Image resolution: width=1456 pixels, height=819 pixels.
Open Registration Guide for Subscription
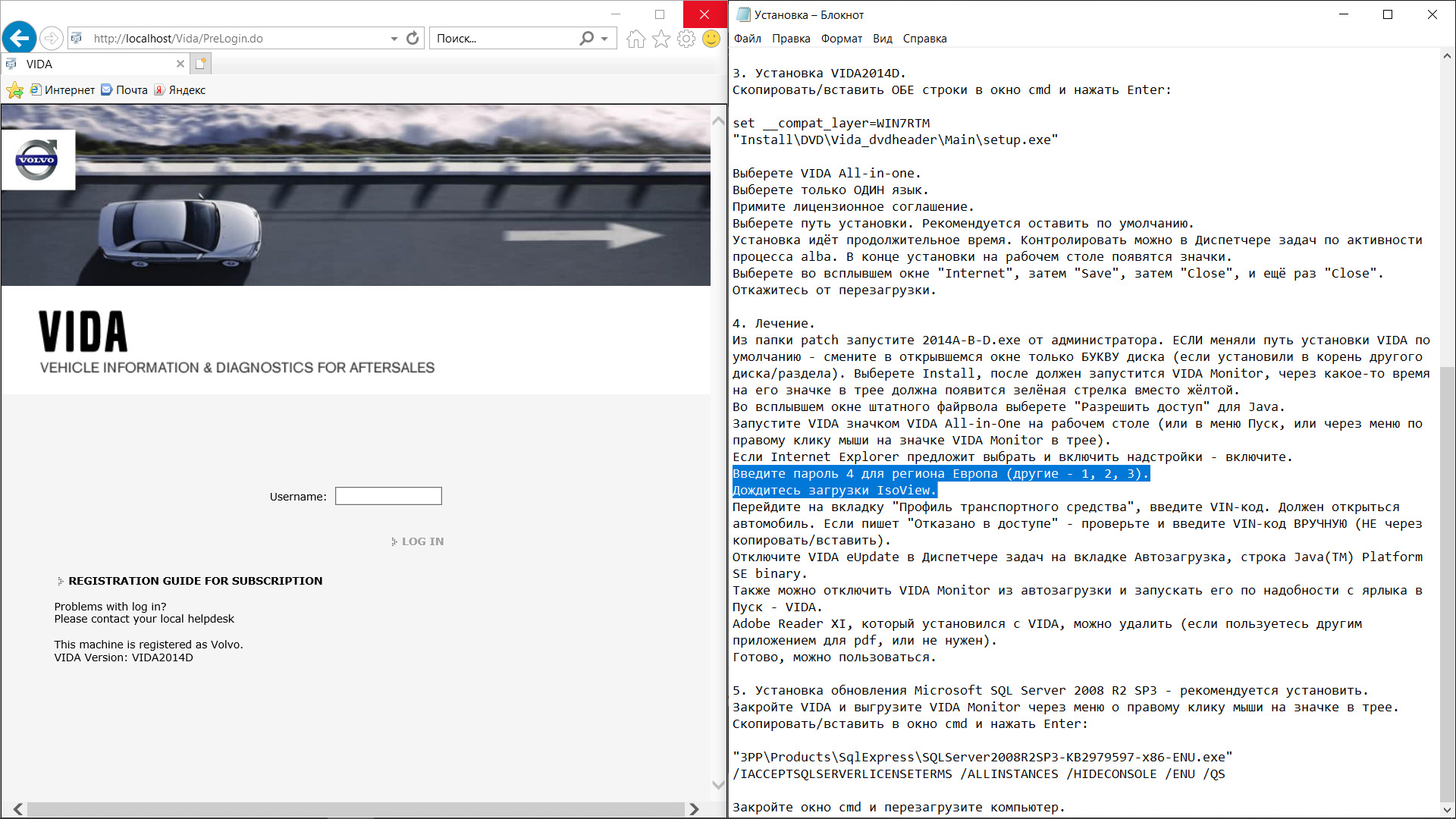(195, 581)
